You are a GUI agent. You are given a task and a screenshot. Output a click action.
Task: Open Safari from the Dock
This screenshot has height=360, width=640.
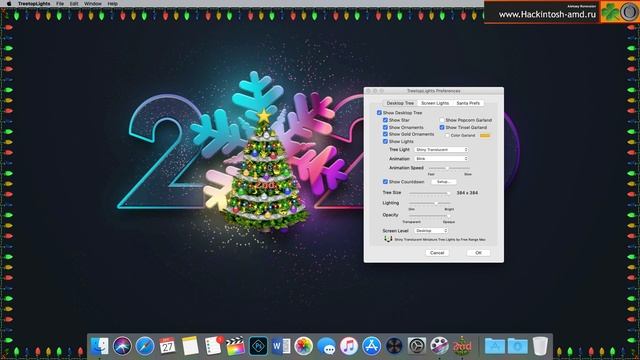145,346
